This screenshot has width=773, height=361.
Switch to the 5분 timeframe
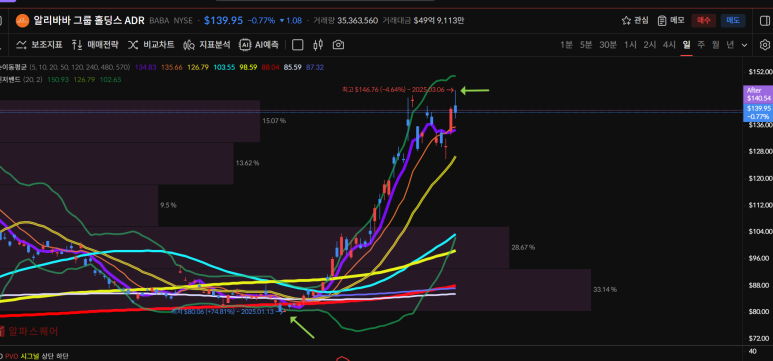586,45
